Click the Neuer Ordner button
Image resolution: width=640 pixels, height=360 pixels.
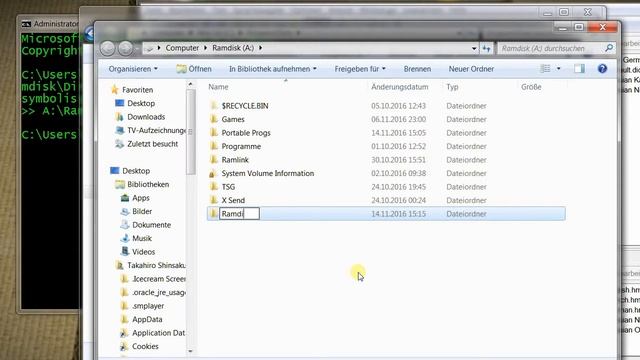coord(471,69)
